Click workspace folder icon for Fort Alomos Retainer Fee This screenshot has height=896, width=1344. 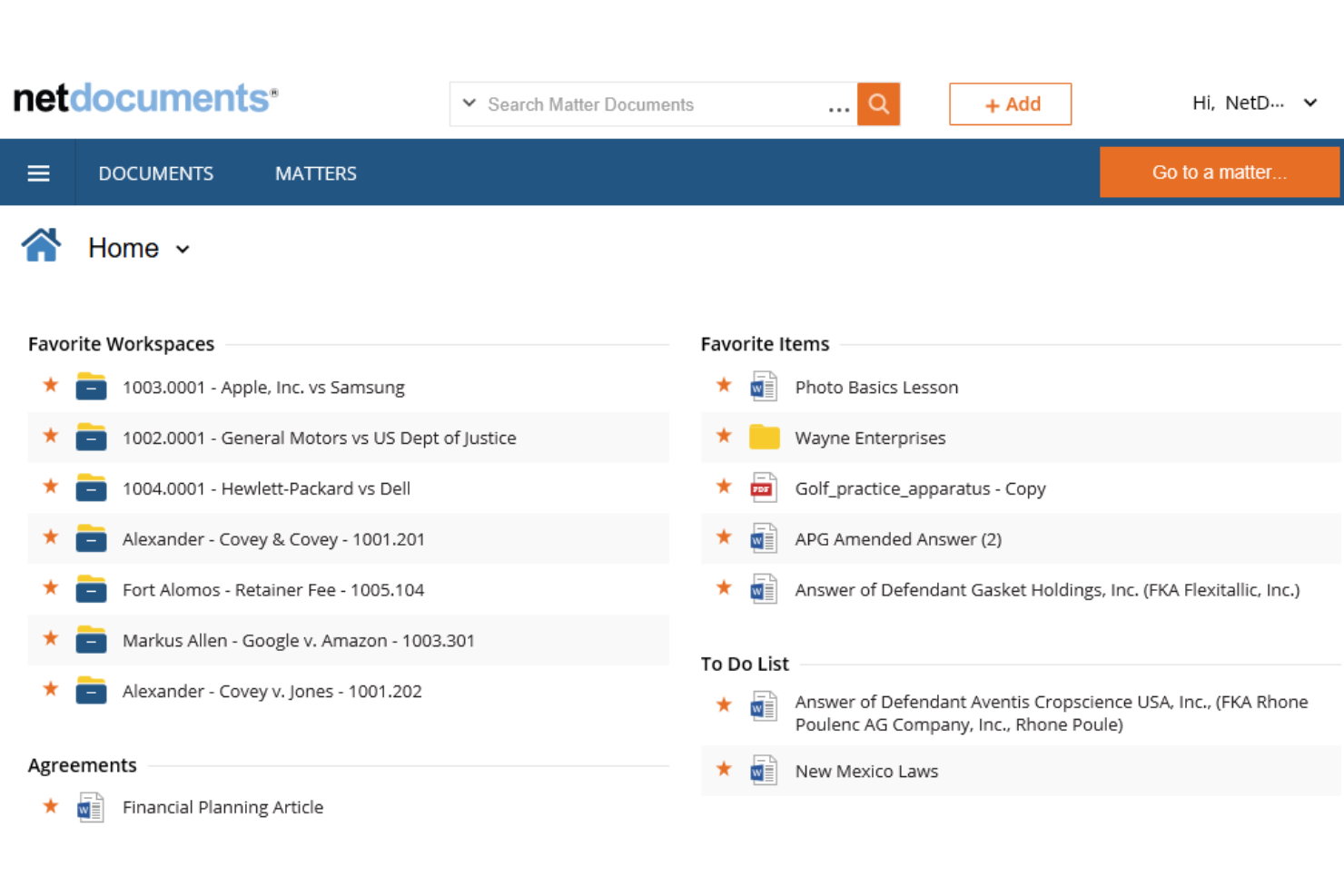click(91, 590)
